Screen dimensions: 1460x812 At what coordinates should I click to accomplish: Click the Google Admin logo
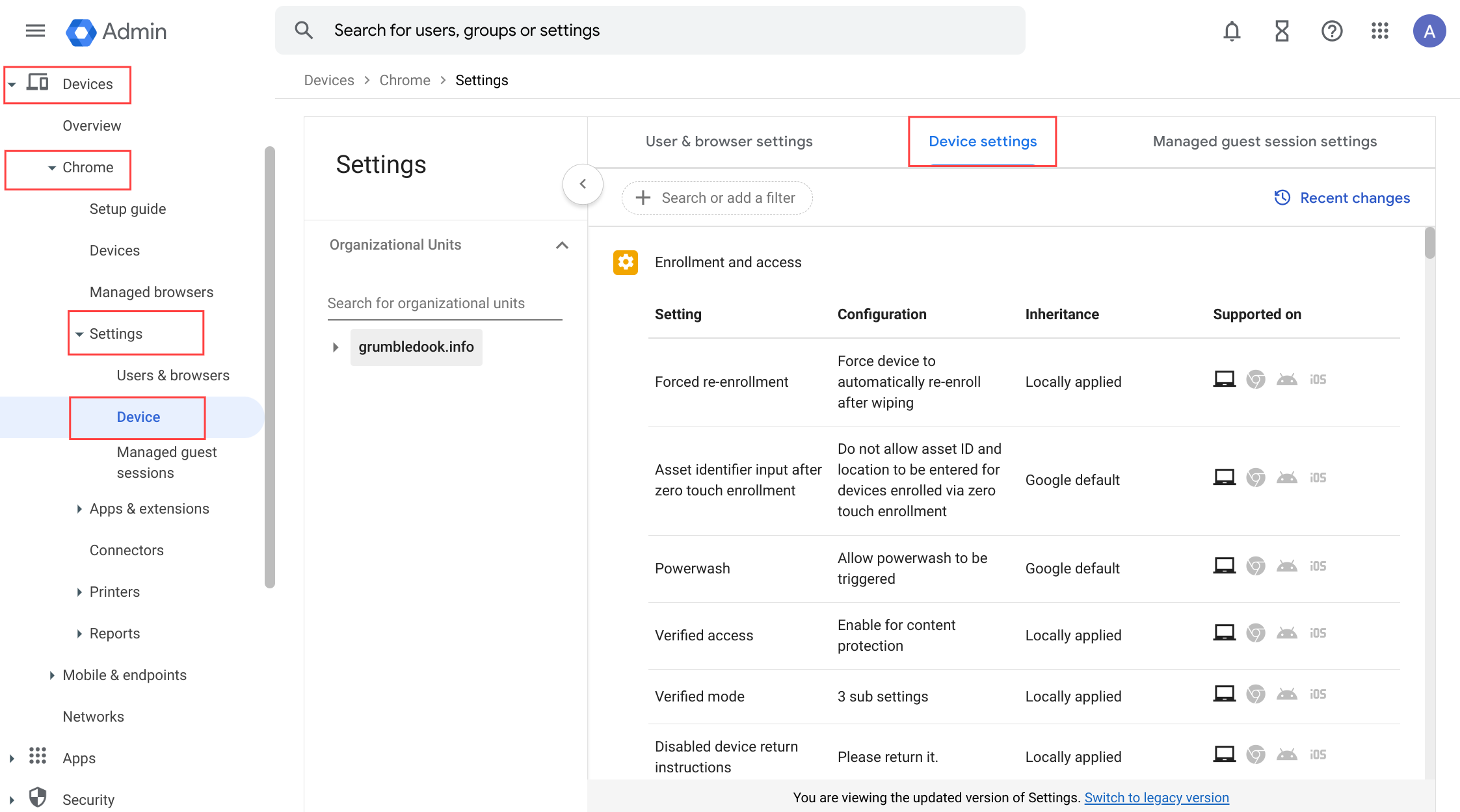pos(116,31)
